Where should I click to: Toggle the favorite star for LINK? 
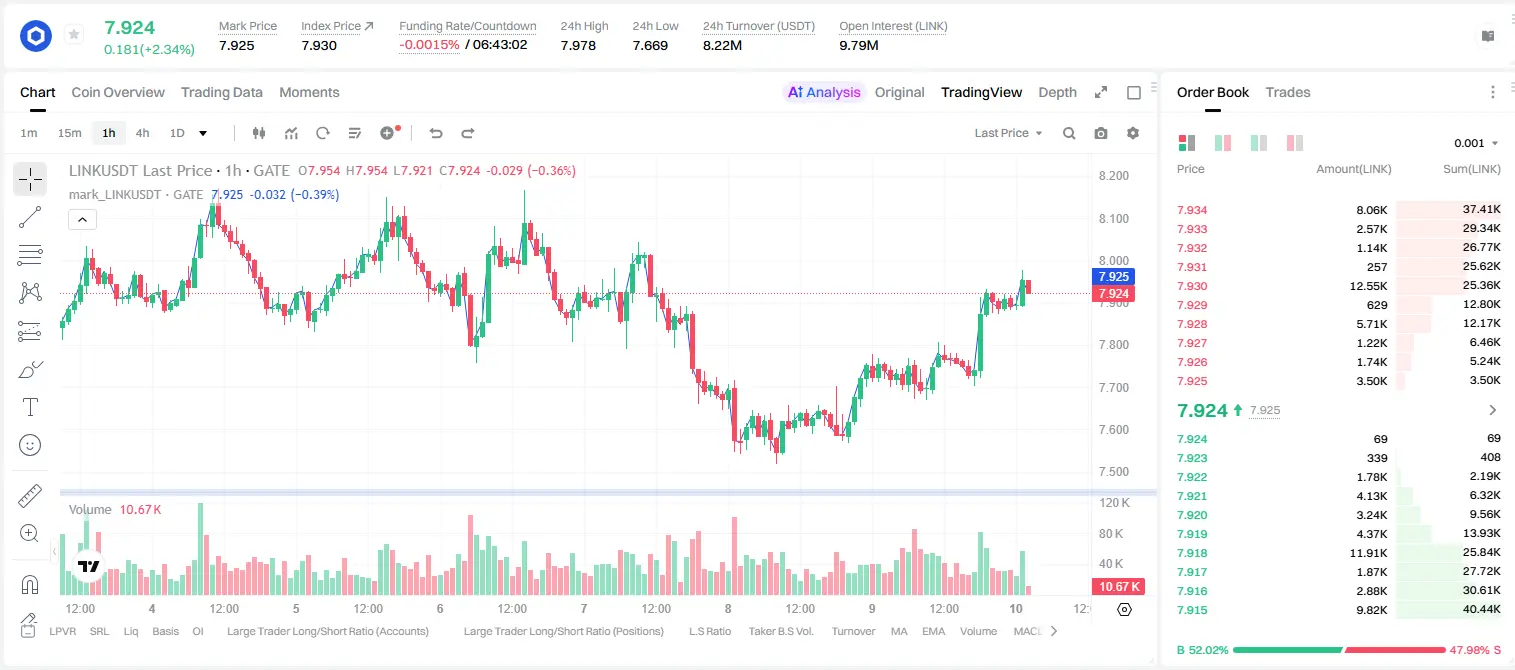click(74, 35)
